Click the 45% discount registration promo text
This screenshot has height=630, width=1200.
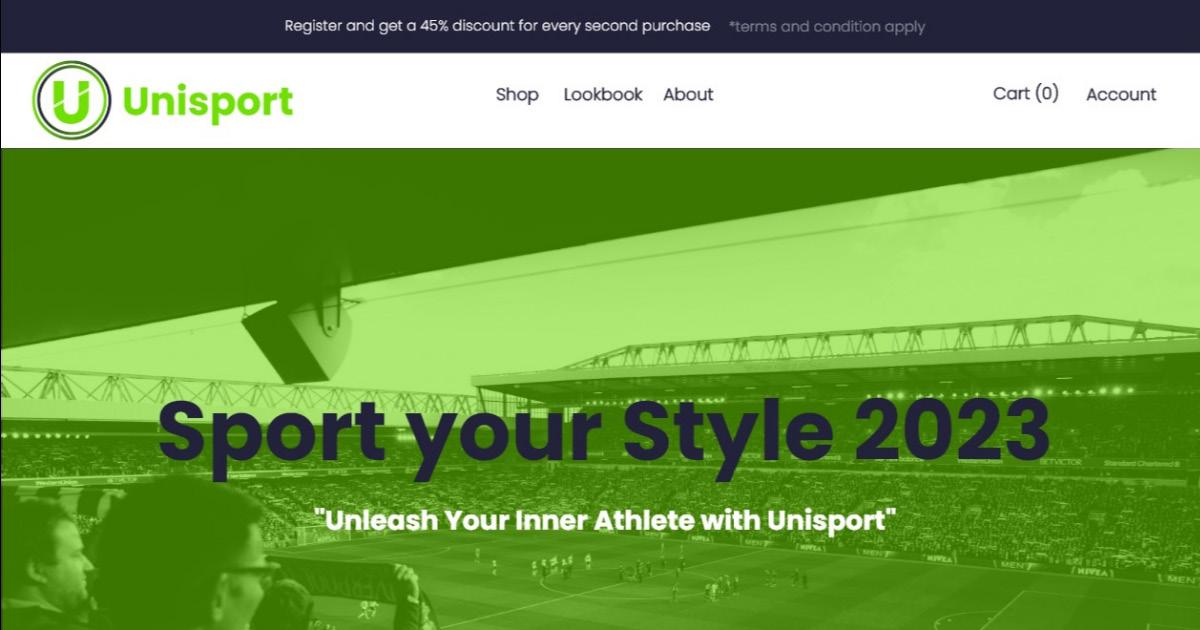(x=498, y=26)
